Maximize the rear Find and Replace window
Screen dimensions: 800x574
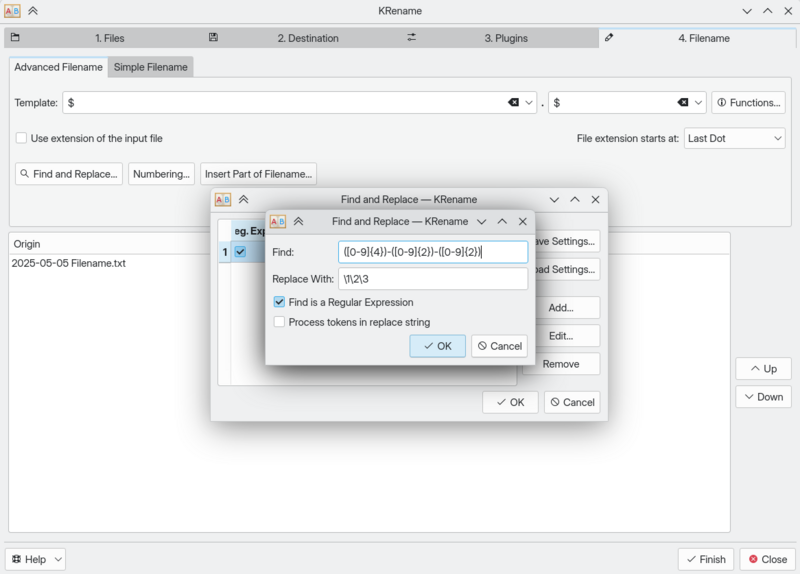point(575,199)
